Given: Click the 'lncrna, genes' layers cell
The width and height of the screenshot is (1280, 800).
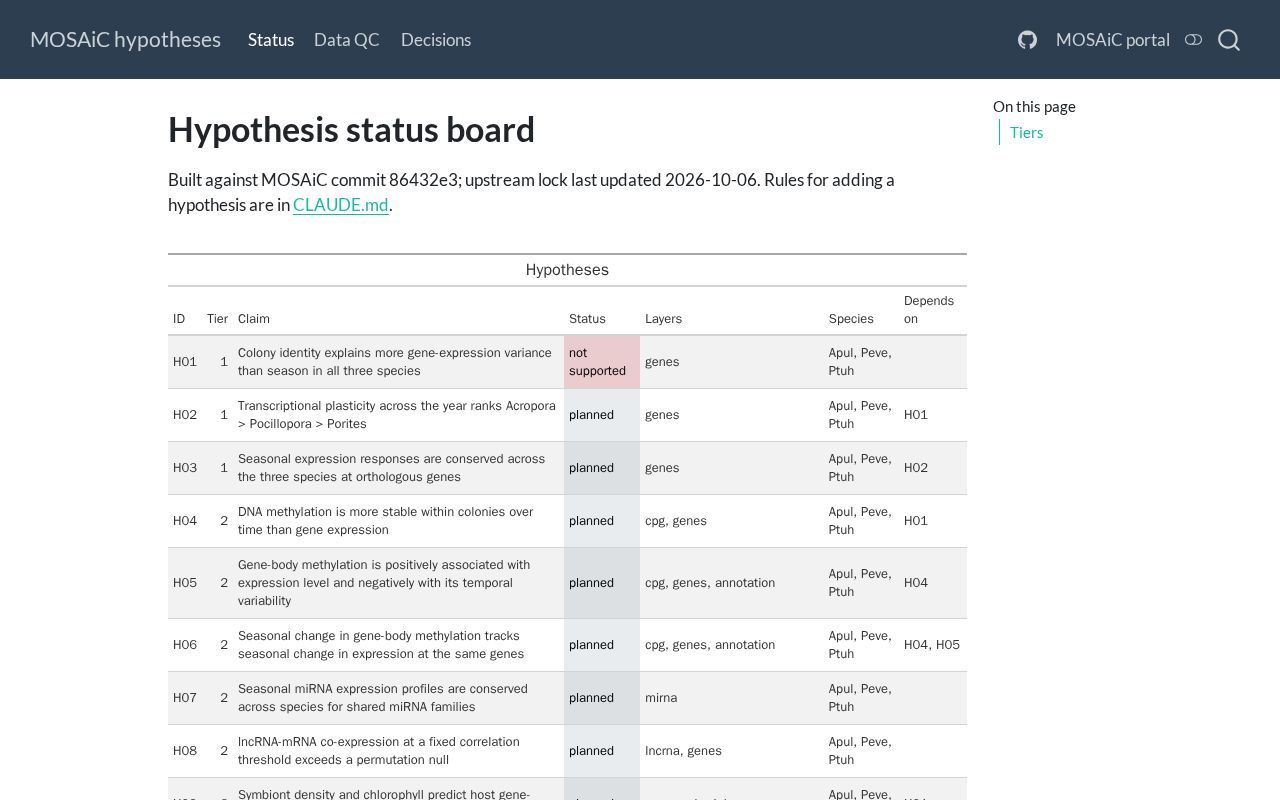Looking at the screenshot, I should [x=732, y=751].
